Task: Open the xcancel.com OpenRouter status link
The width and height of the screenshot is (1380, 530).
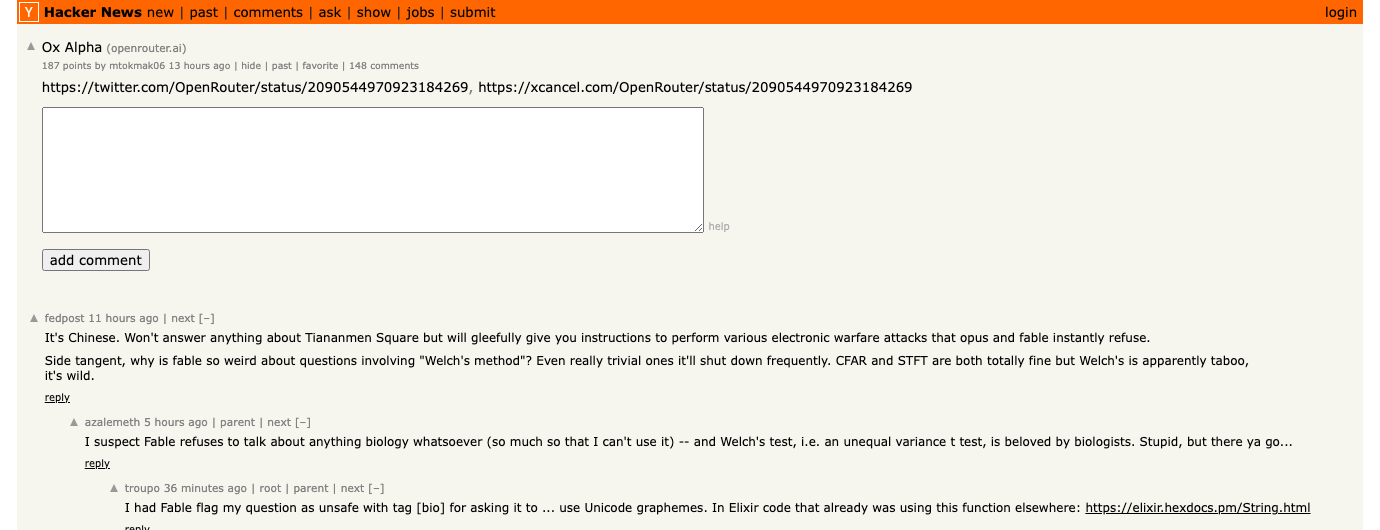Action: pos(695,87)
